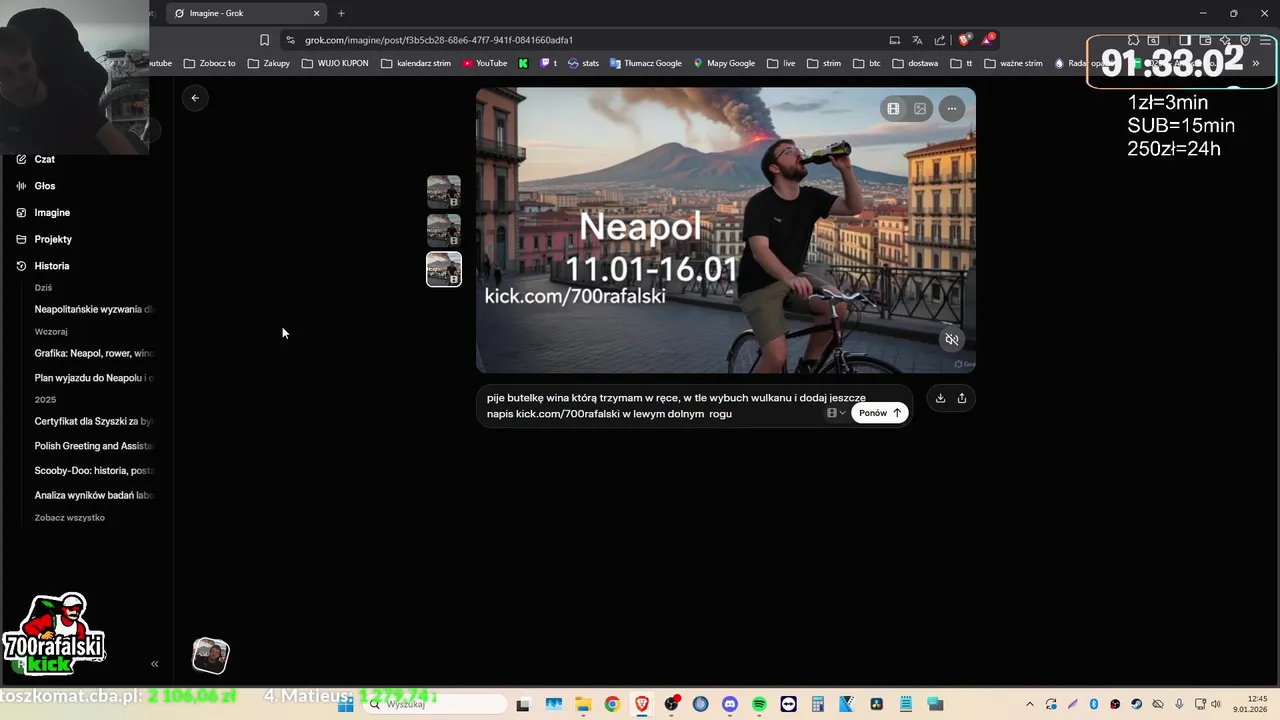Viewport: 1280px width, 720px height.
Task: Share the generated post
Action: coord(962,398)
